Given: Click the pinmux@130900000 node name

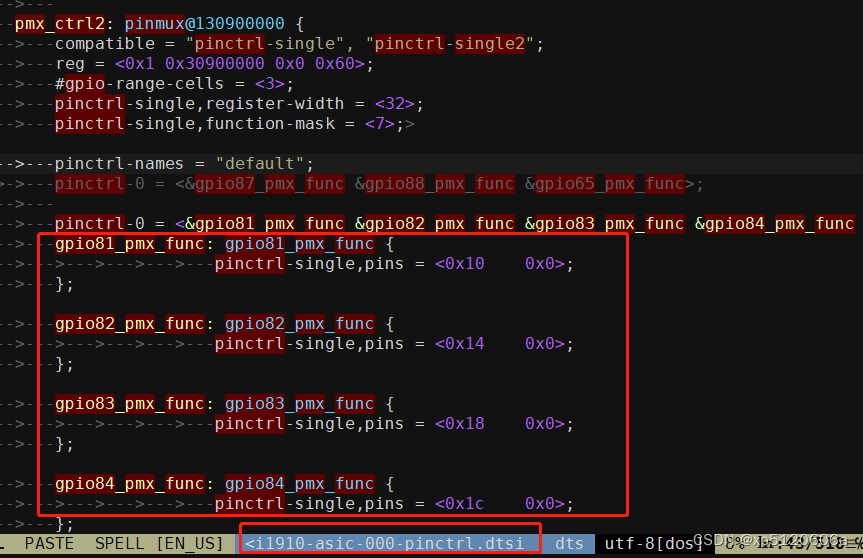Looking at the screenshot, I should [204, 24].
